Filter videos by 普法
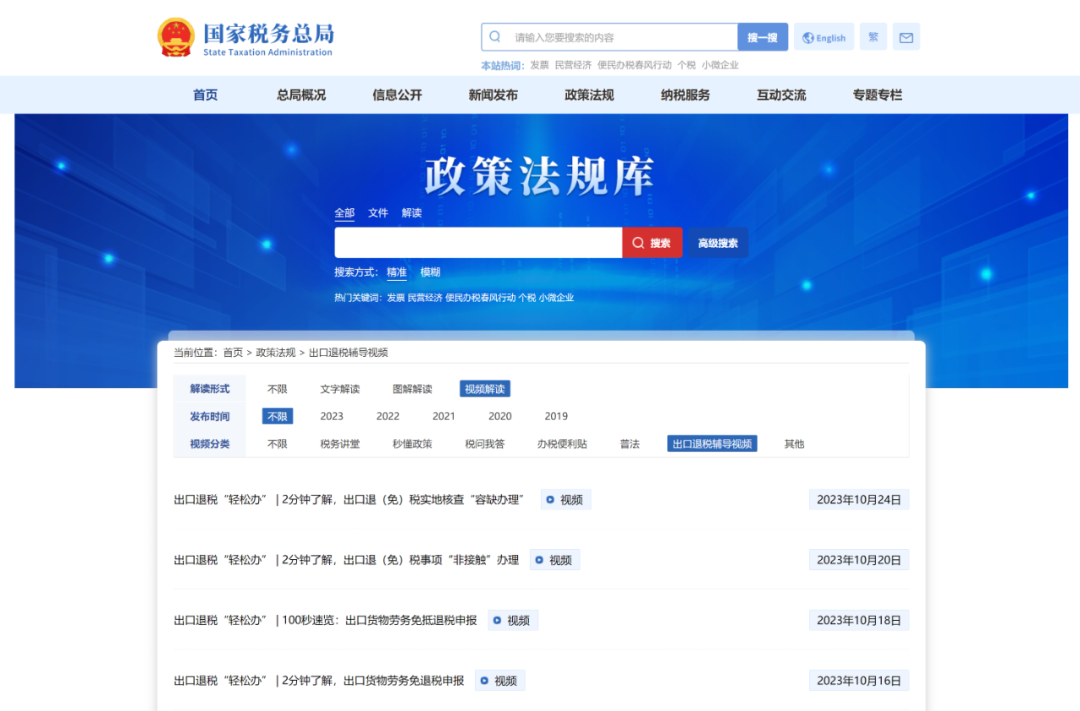This screenshot has height=711, width=1080. [630, 444]
